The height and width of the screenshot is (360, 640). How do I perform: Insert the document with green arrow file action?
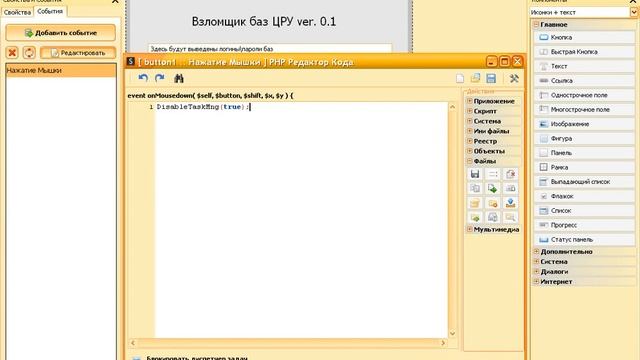[x=493, y=189]
